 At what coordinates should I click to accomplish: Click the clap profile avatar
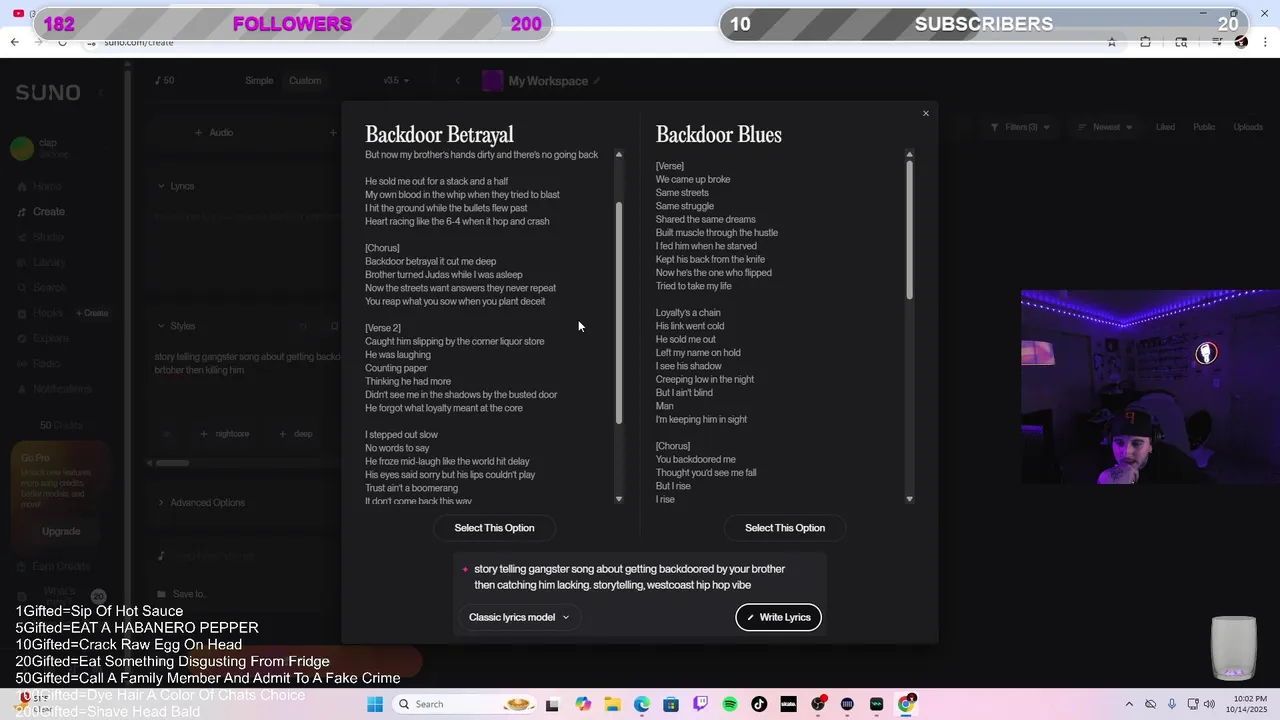click(22, 149)
